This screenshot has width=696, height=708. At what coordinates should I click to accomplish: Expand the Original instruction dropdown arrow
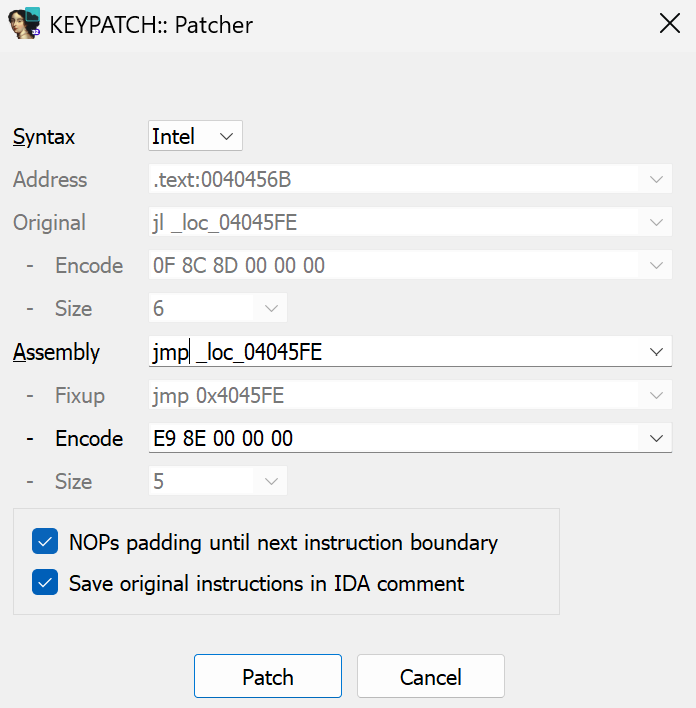coord(656,222)
